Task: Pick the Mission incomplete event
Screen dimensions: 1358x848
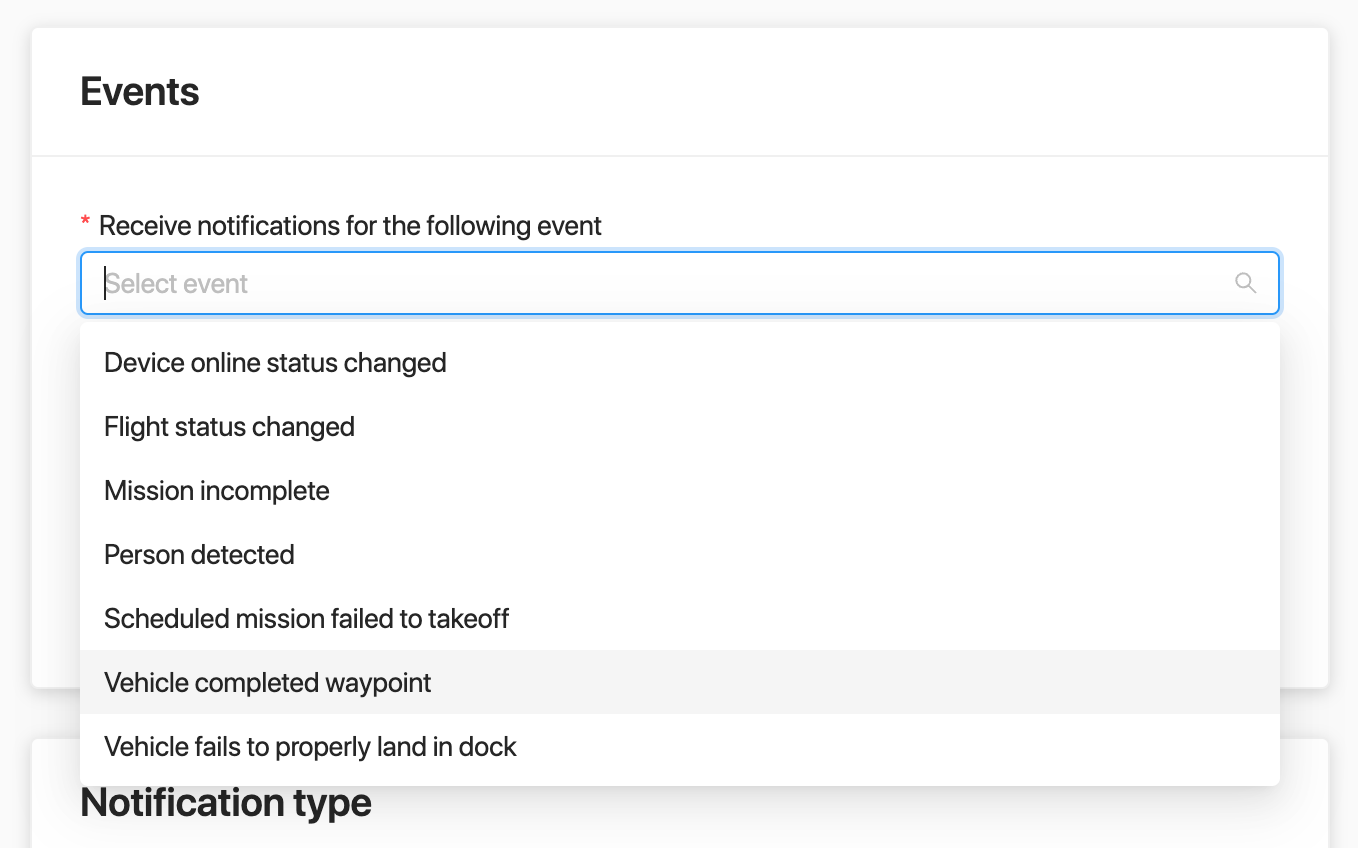Action: click(x=216, y=491)
